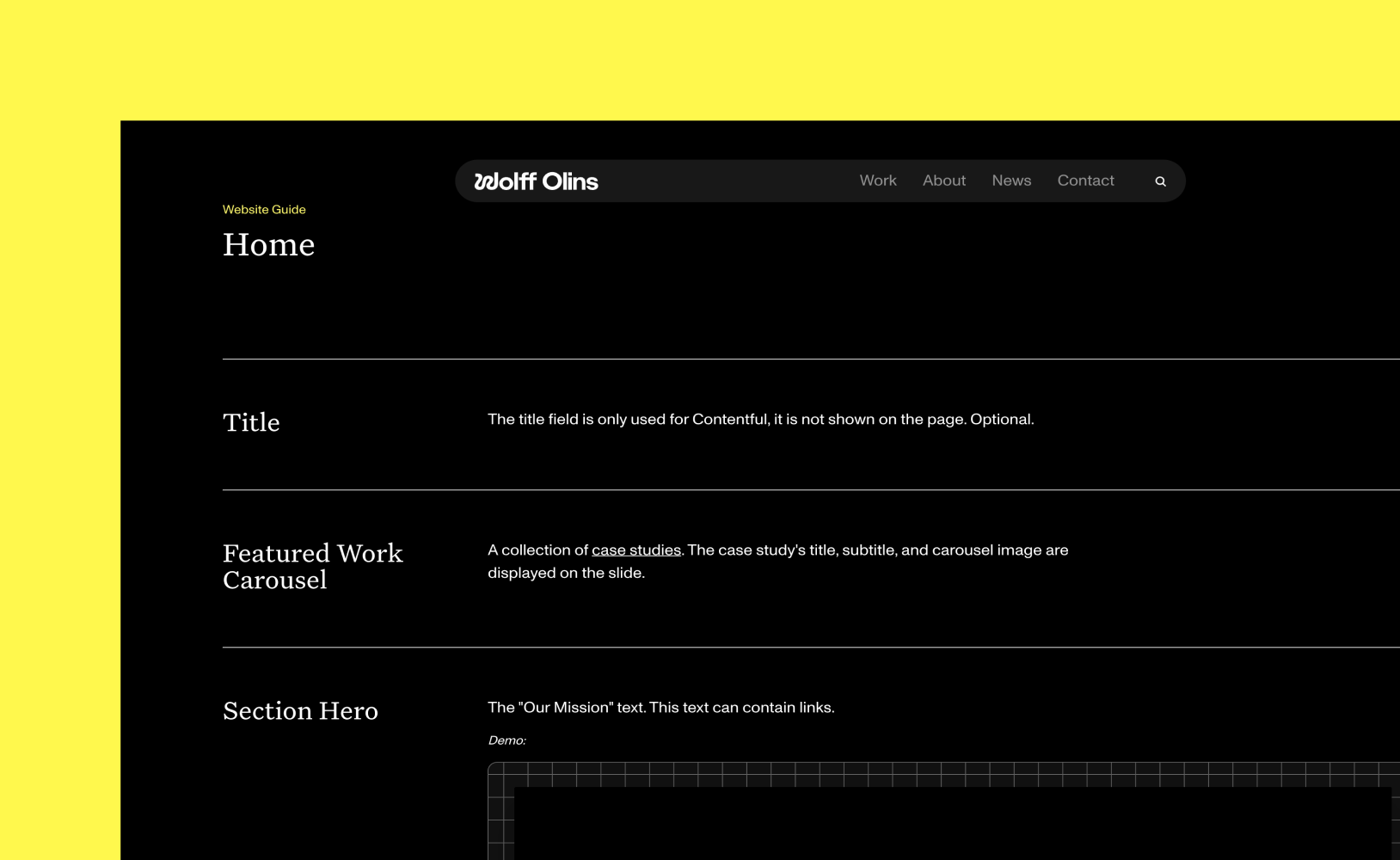Select the title field description text
1400x860 pixels.
point(760,419)
